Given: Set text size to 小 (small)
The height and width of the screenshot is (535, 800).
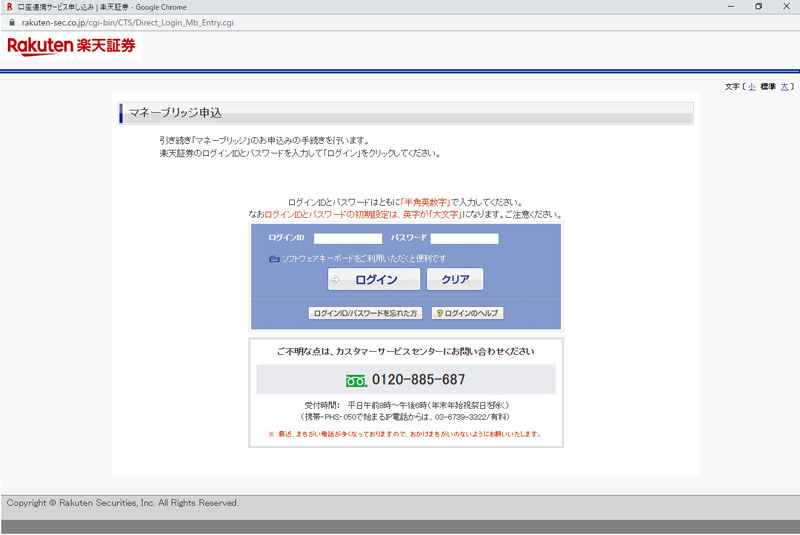Looking at the screenshot, I should 751,87.
